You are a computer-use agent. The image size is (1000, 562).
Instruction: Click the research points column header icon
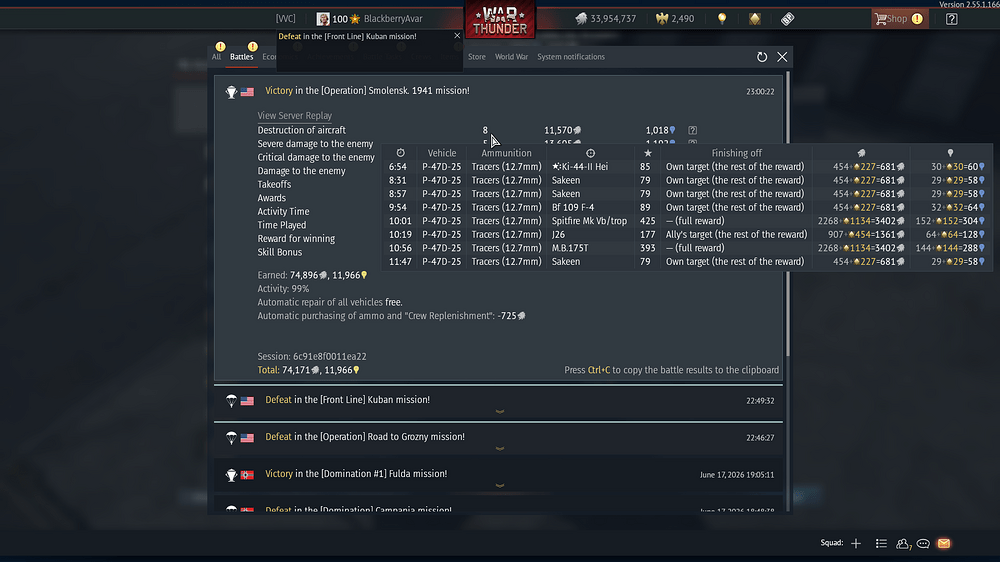pyautogui.click(x=950, y=153)
